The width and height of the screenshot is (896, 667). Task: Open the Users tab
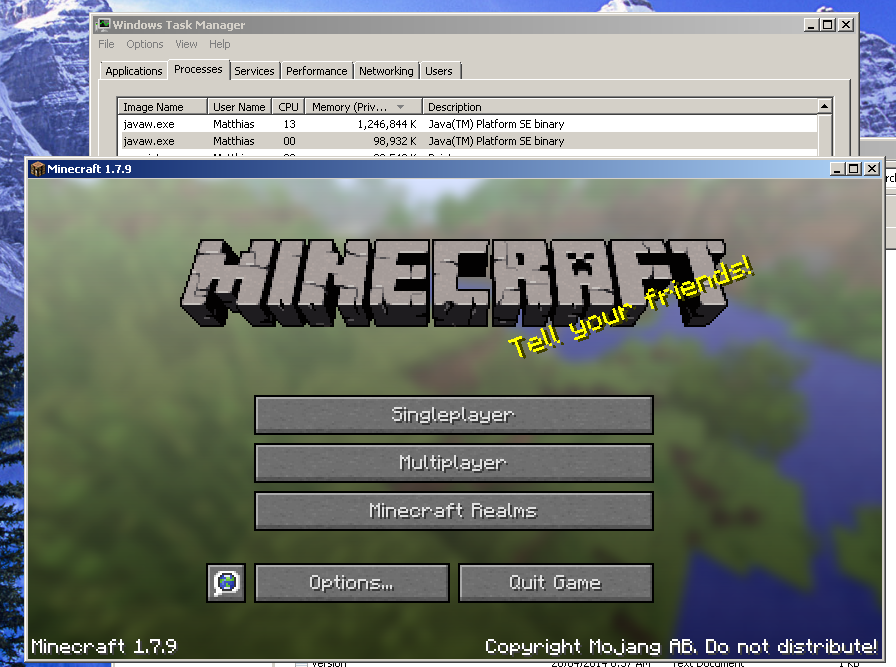[439, 71]
